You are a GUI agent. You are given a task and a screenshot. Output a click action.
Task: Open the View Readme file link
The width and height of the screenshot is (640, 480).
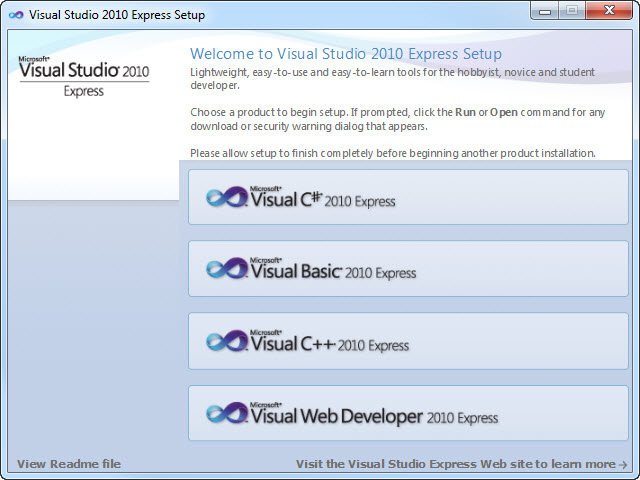click(69, 464)
